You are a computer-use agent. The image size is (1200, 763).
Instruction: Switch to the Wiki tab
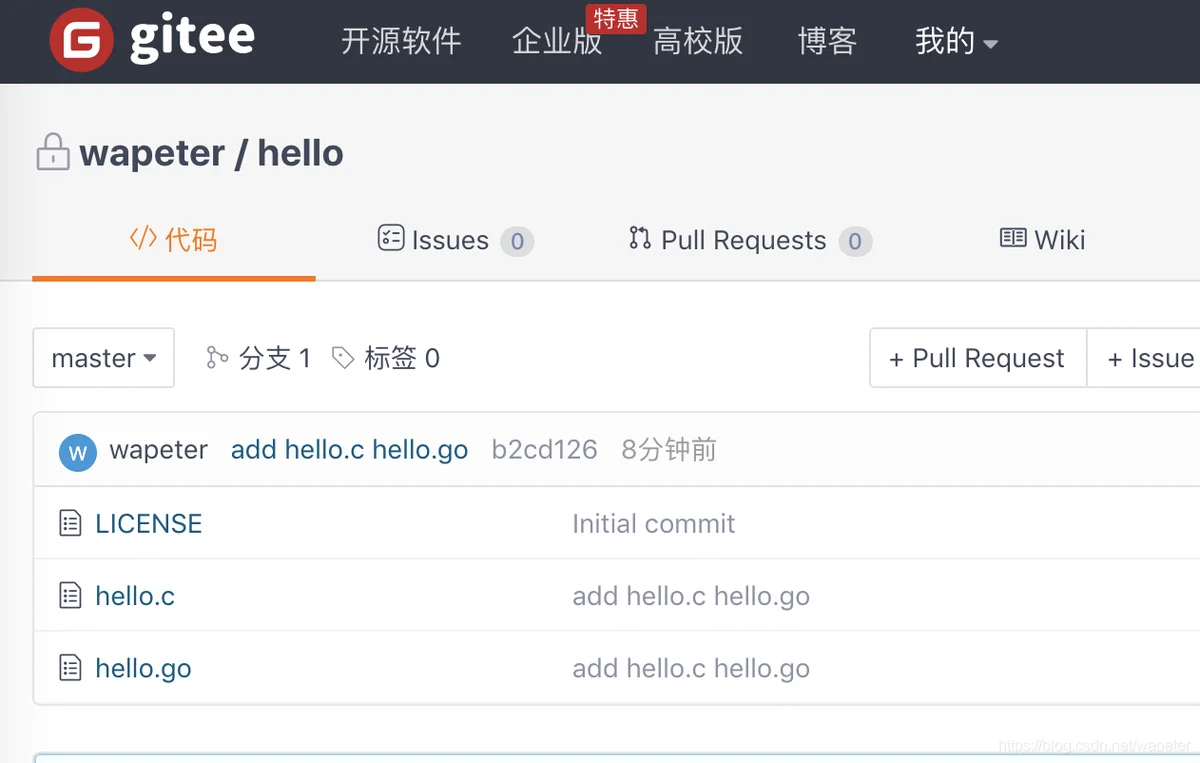pos(1043,240)
